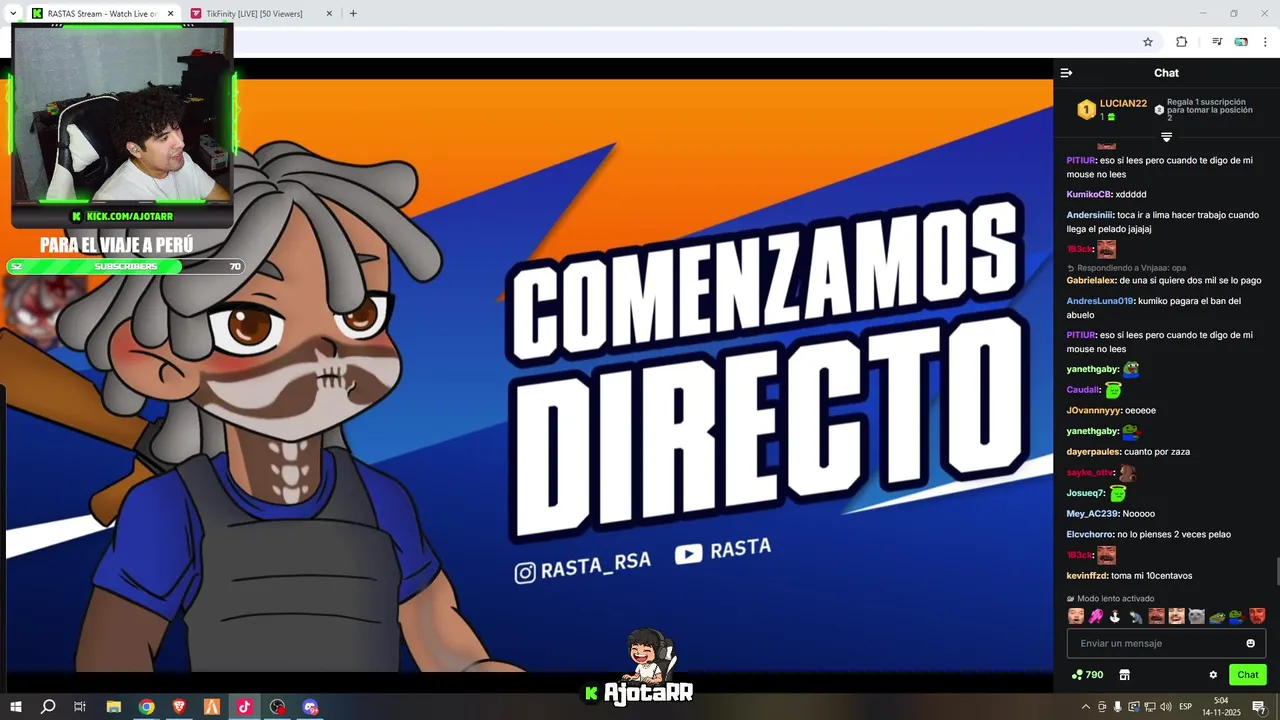This screenshot has height=720, width=1280.
Task: Open the Kick shop icon
Action: click(x=1124, y=675)
